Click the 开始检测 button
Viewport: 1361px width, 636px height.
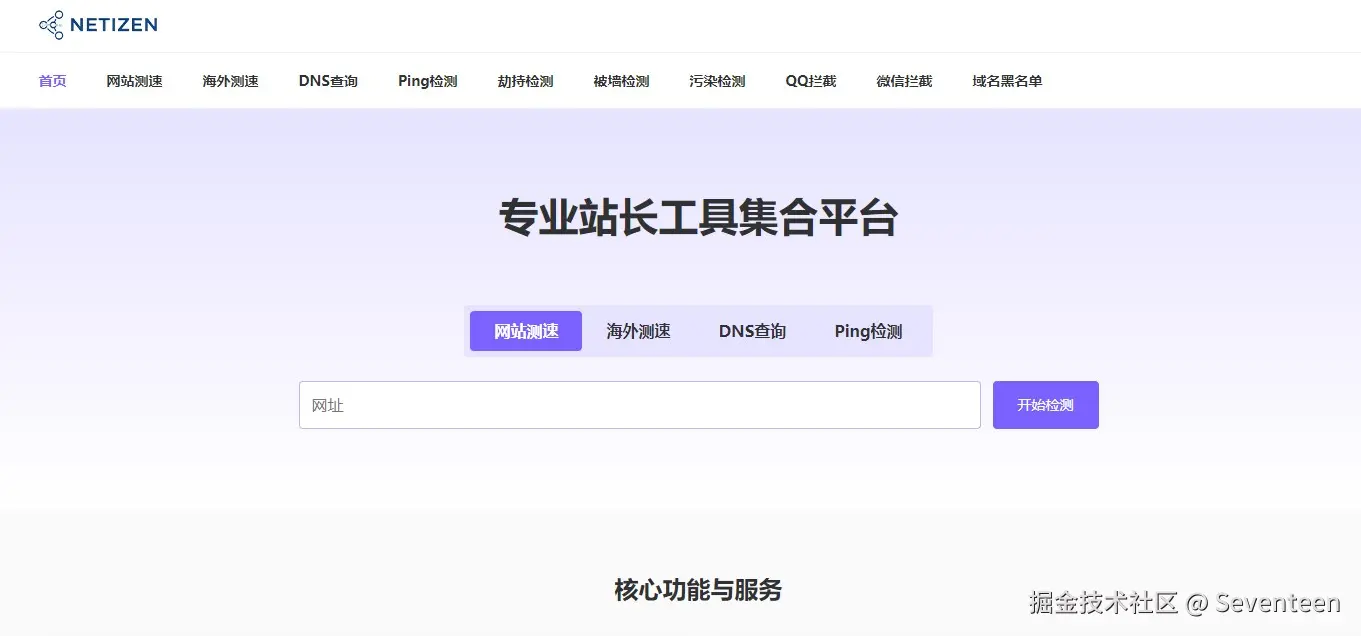(1046, 405)
